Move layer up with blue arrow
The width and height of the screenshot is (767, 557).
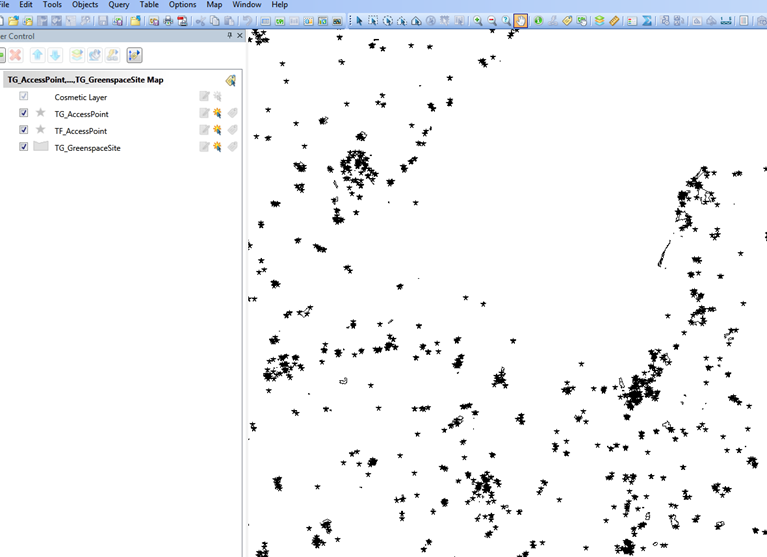38,55
